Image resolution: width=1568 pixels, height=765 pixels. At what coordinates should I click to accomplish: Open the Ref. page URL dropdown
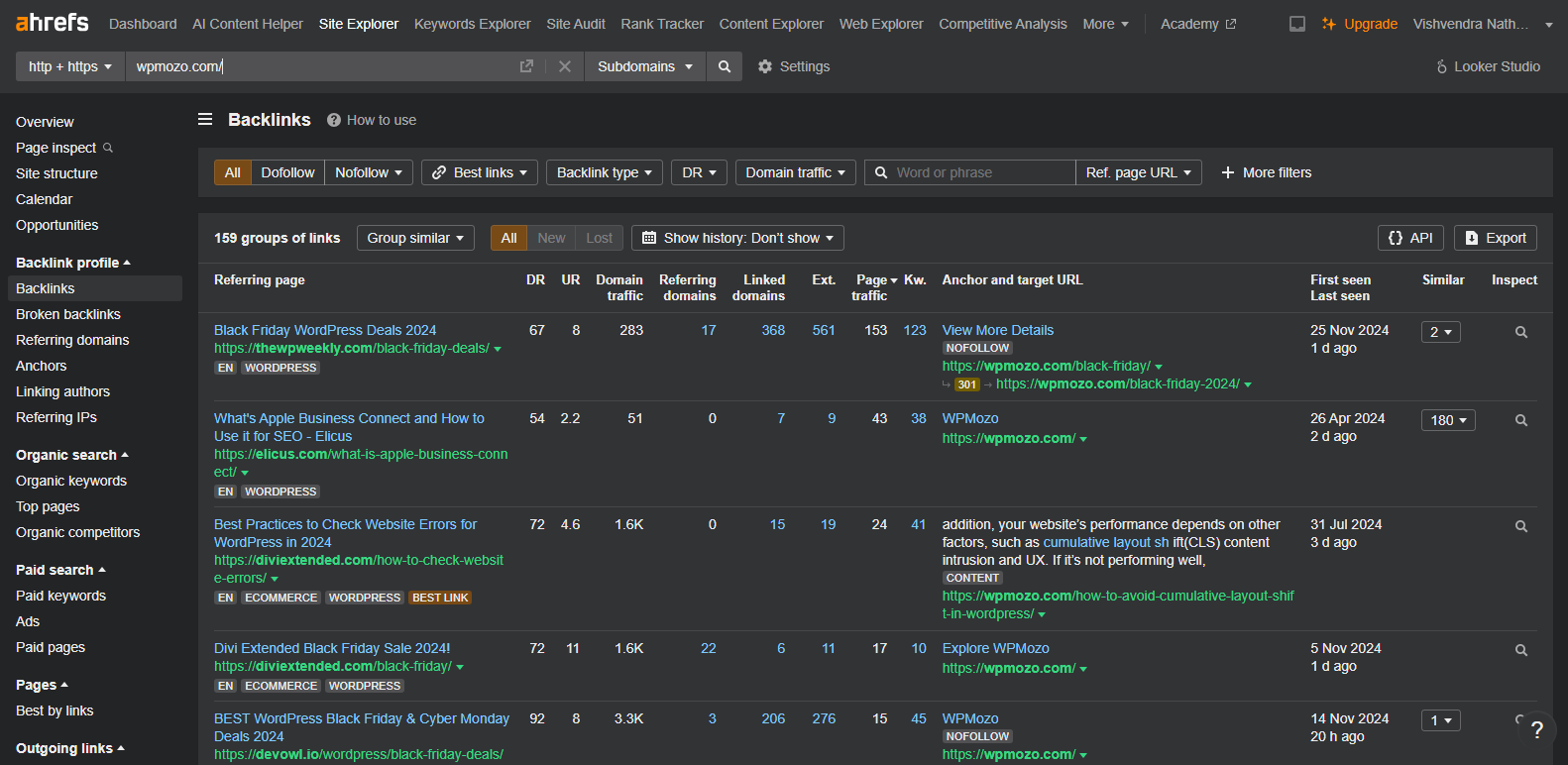coord(1139,172)
